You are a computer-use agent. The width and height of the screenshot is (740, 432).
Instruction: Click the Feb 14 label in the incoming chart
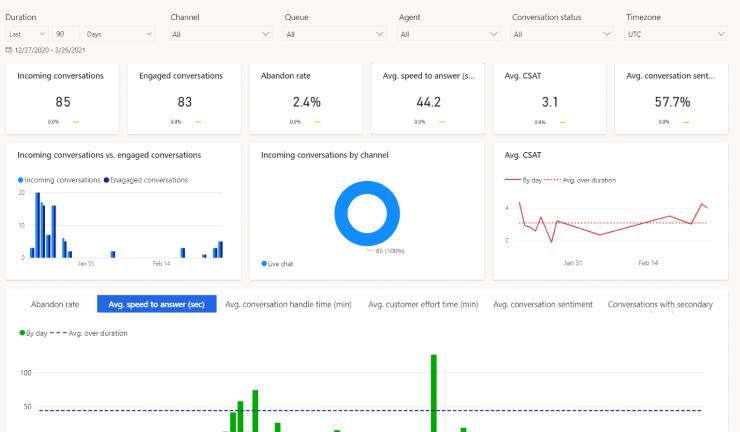pyautogui.click(x=161, y=263)
